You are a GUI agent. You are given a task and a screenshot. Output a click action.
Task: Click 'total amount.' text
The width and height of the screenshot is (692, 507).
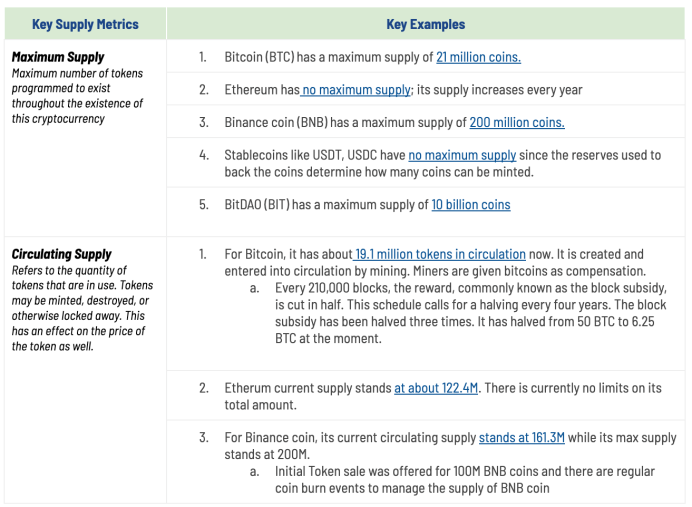click(x=260, y=405)
